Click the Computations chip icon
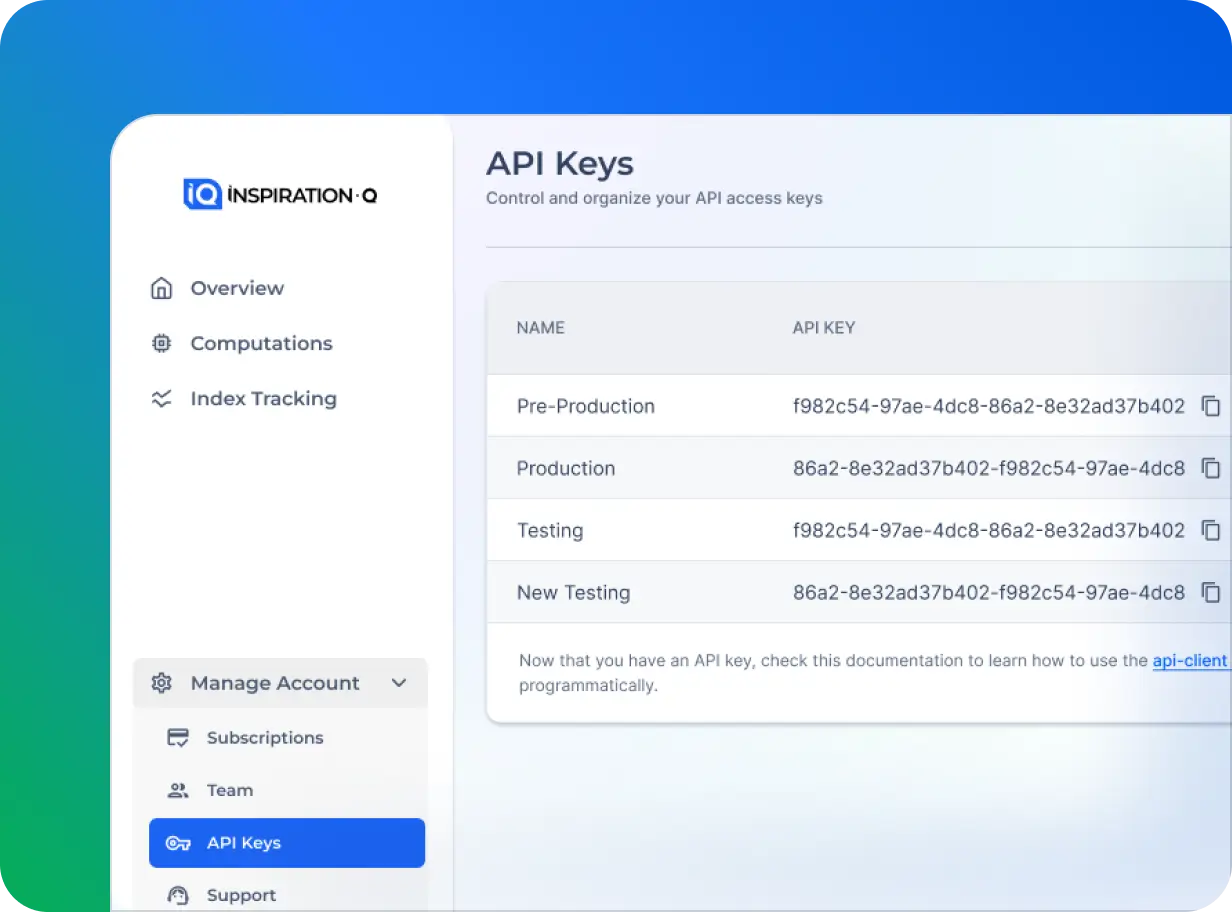The height and width of the screenshot is (912, 1232). 161,344
